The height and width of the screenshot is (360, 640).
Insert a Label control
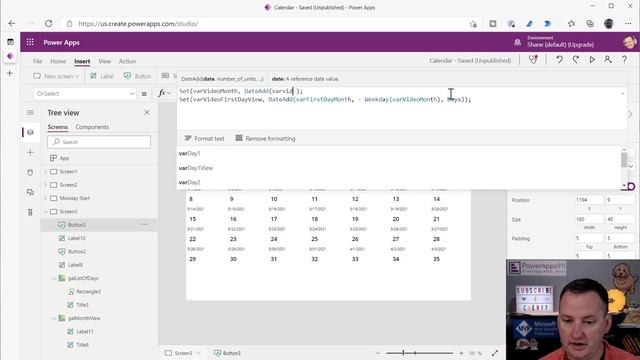tap(102, 76)
